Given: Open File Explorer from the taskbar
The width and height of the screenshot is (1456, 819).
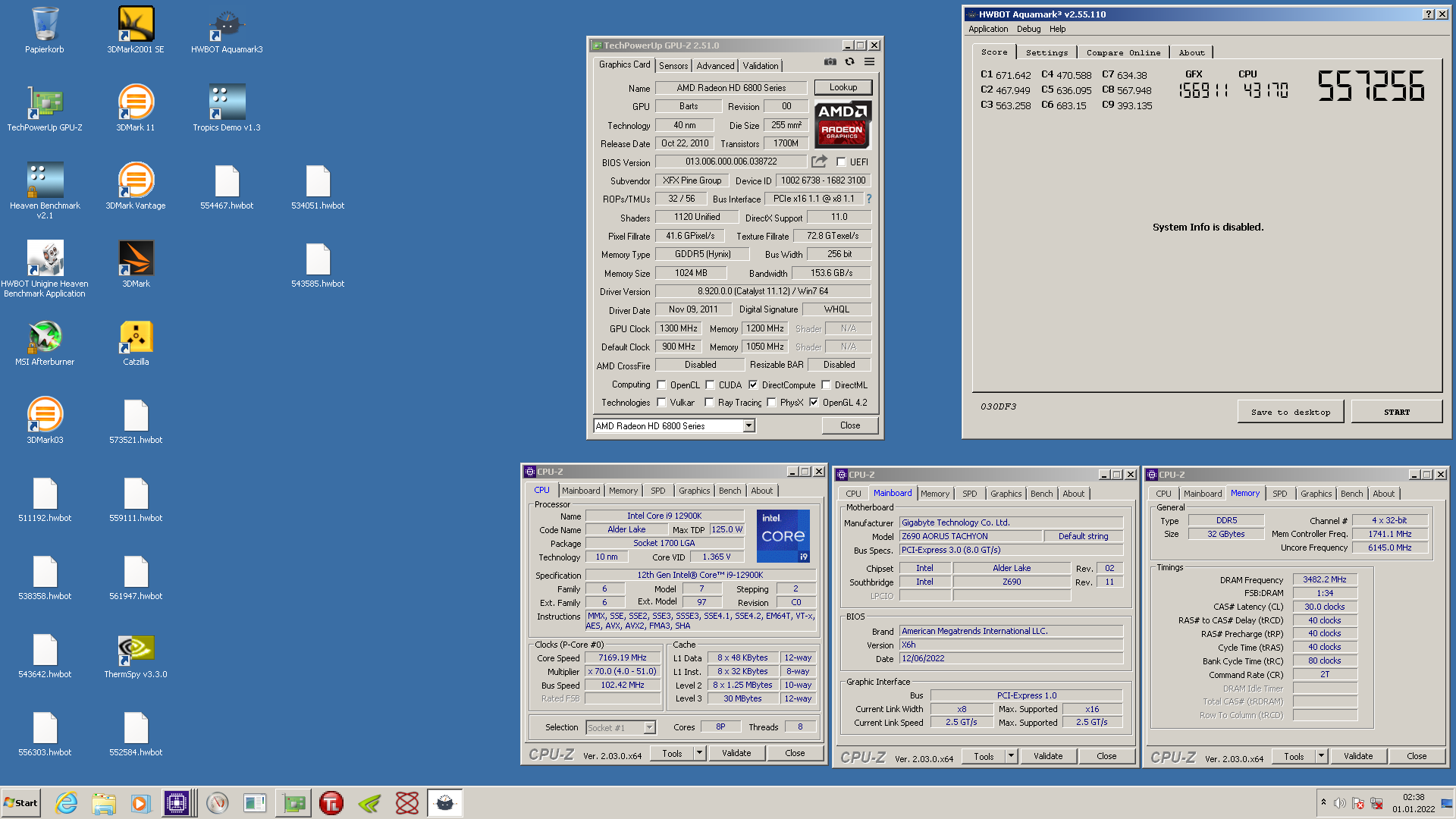Looking at the screenshot, I should pyautogui.click(x=104, y=803).
